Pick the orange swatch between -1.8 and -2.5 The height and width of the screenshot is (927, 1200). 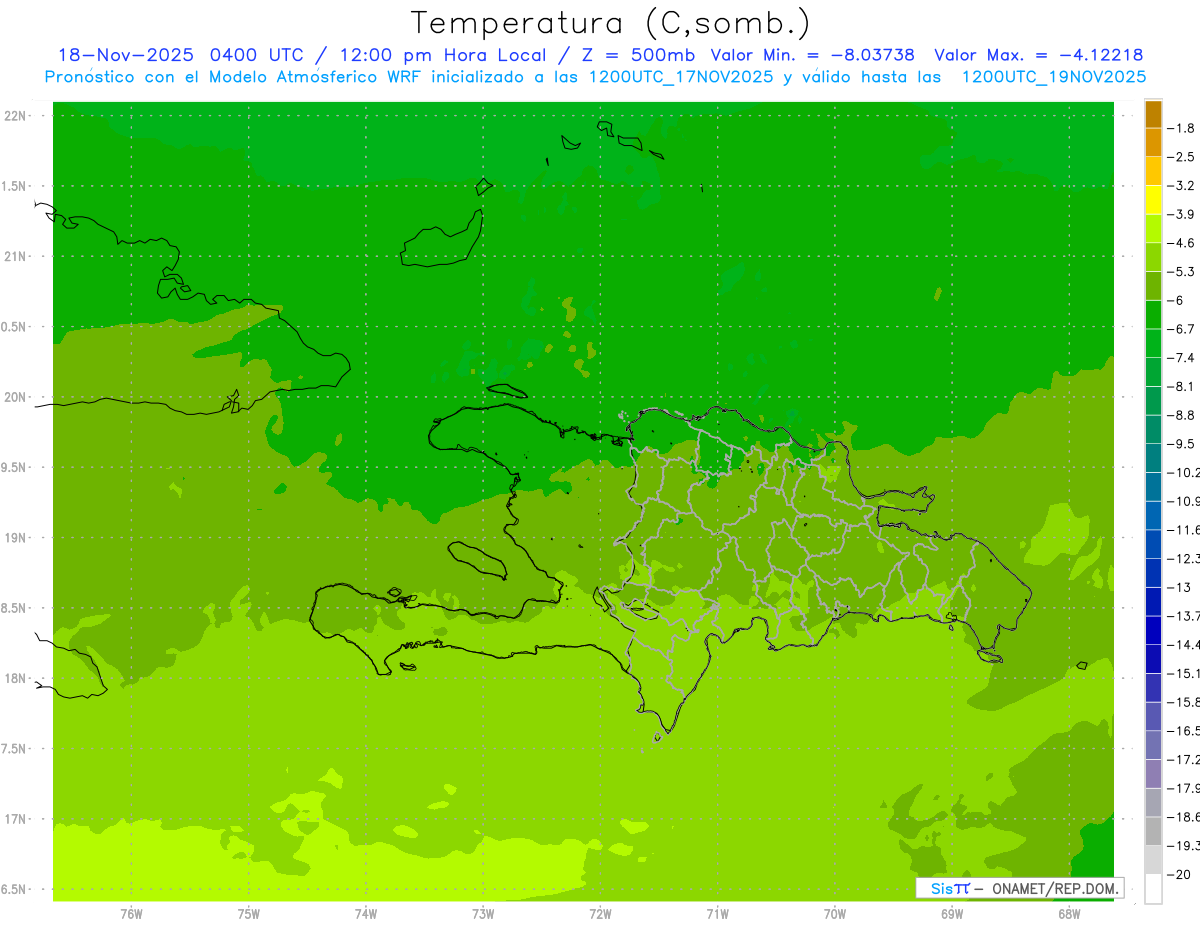1153,142
